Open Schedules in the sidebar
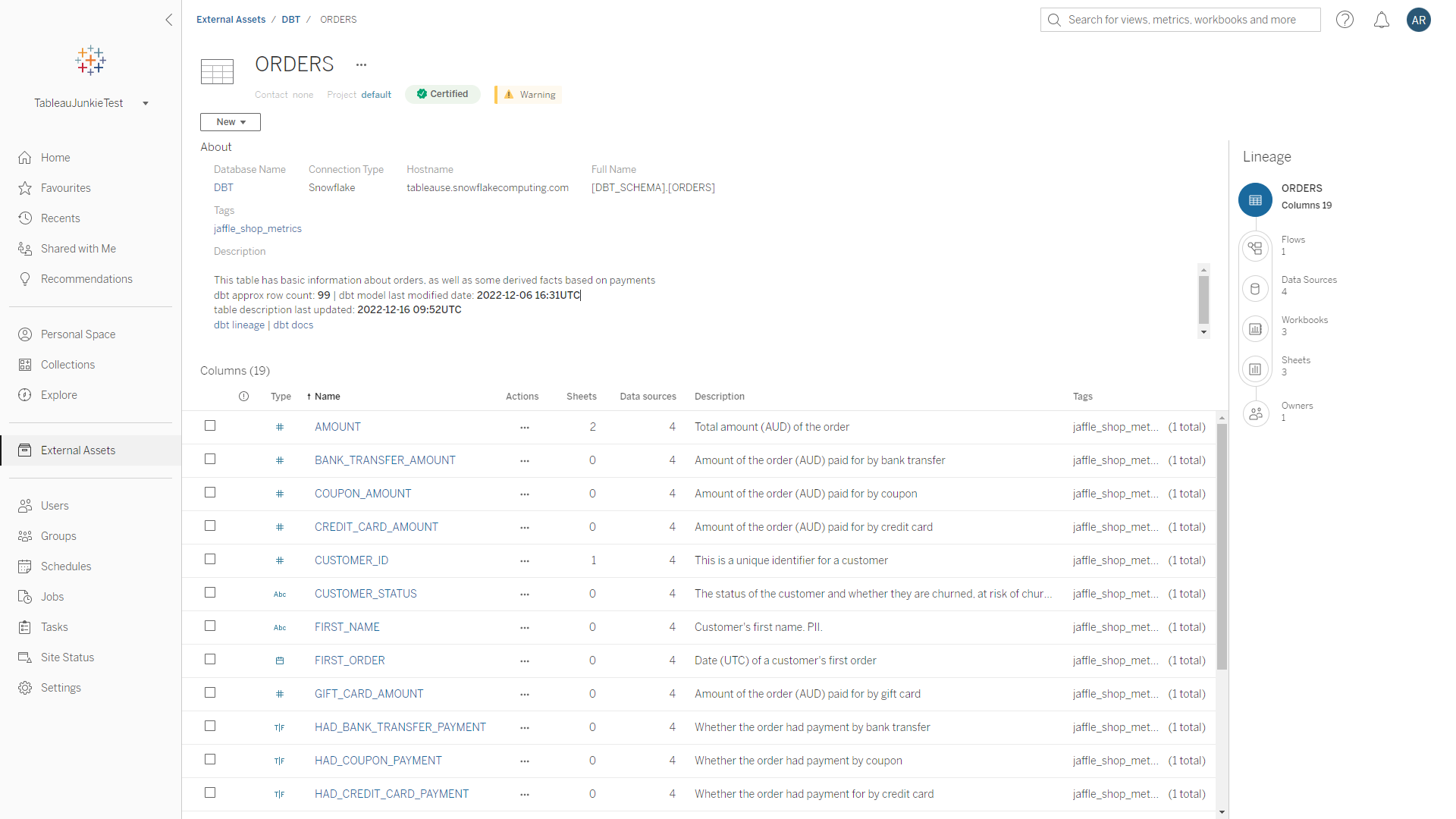Image resolution: width=1456 pixels, height=819 pixels. click(x=66, y=566)
